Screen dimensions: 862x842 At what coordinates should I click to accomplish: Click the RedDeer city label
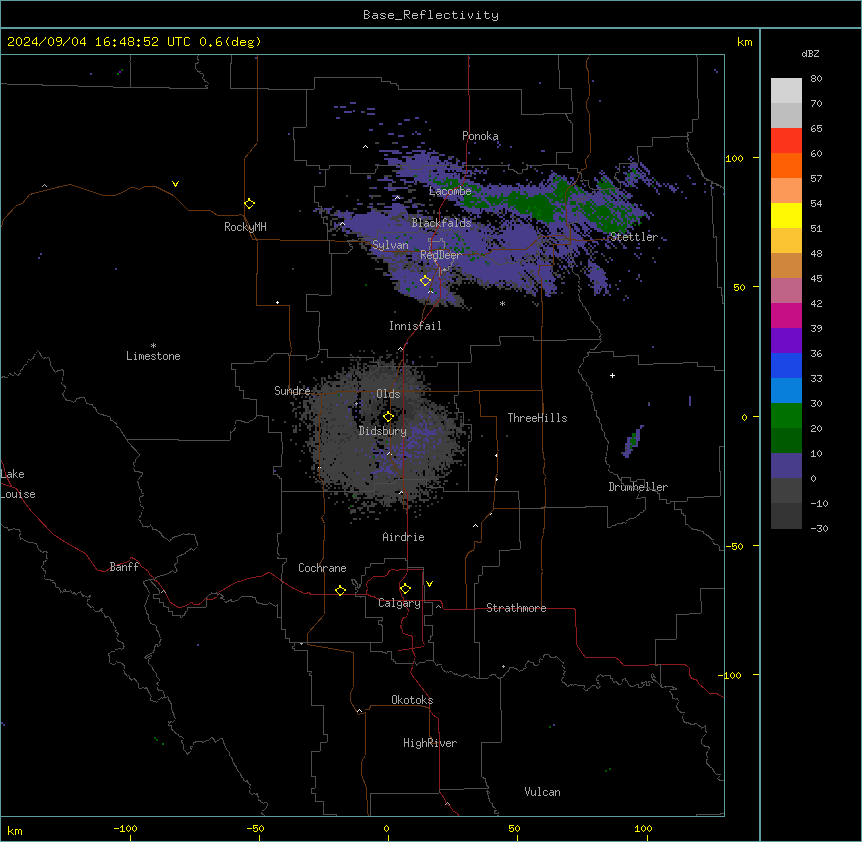point(441,255)
